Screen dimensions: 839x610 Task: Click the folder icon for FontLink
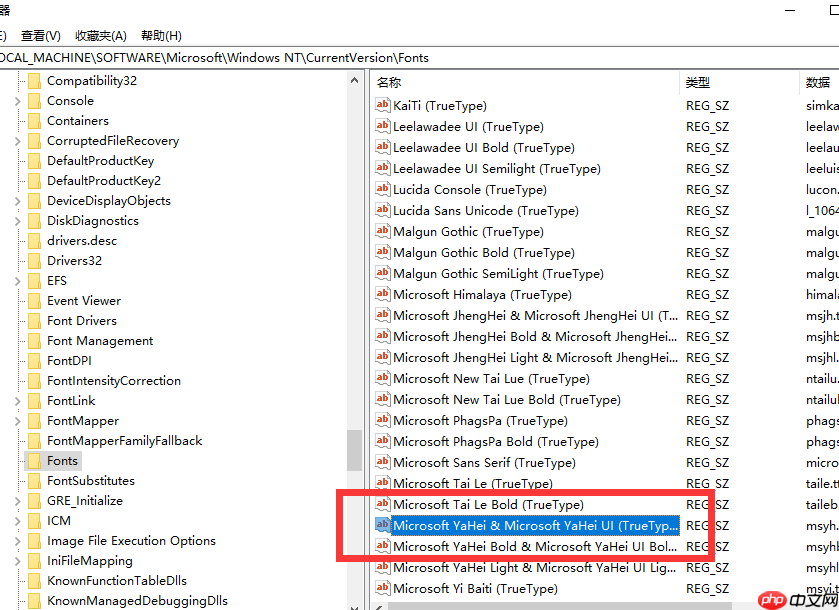pyautogui.click(x=34, y=401)
